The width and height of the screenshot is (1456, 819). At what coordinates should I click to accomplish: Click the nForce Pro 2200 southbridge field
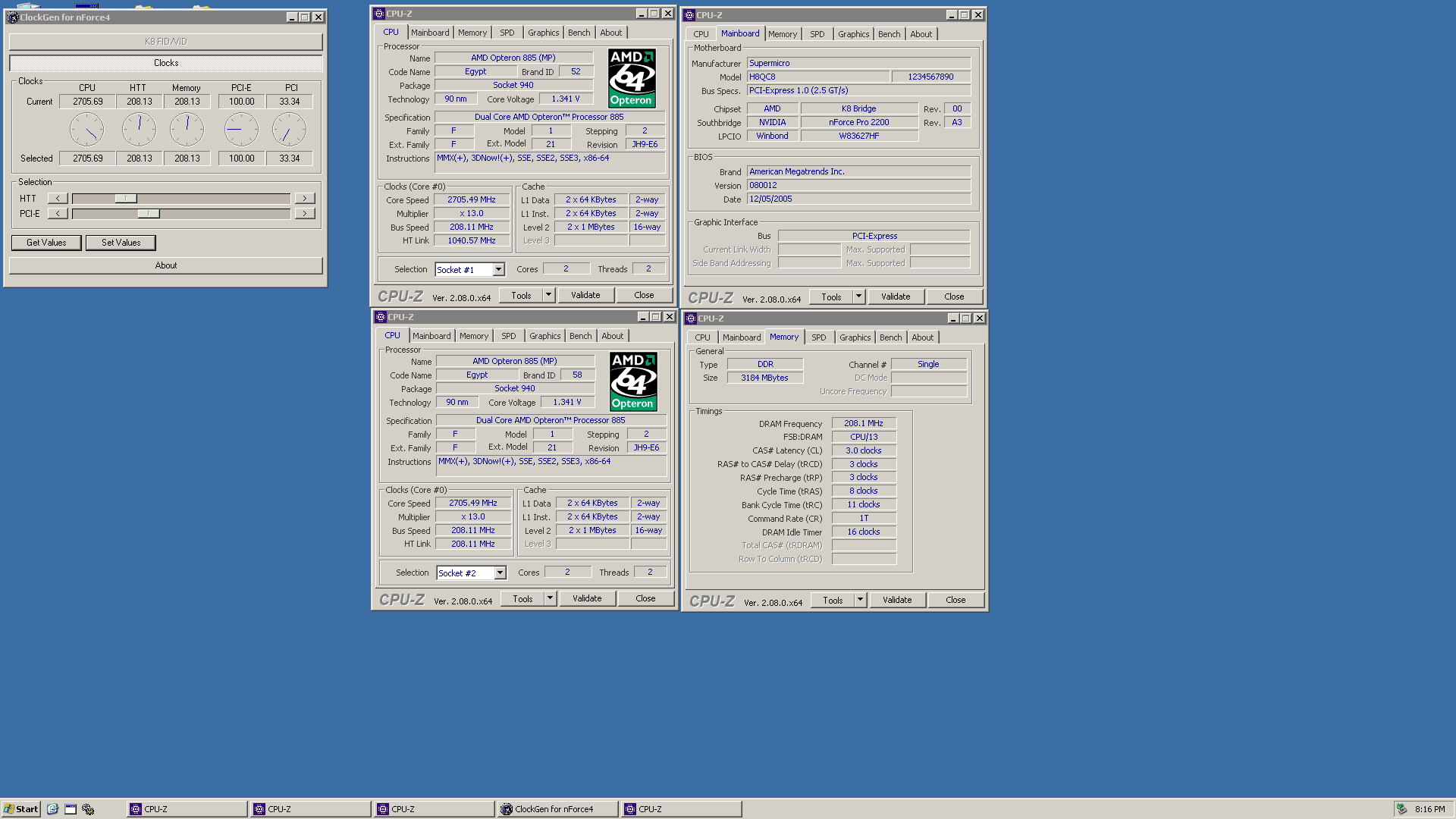(x=859, y=123)
